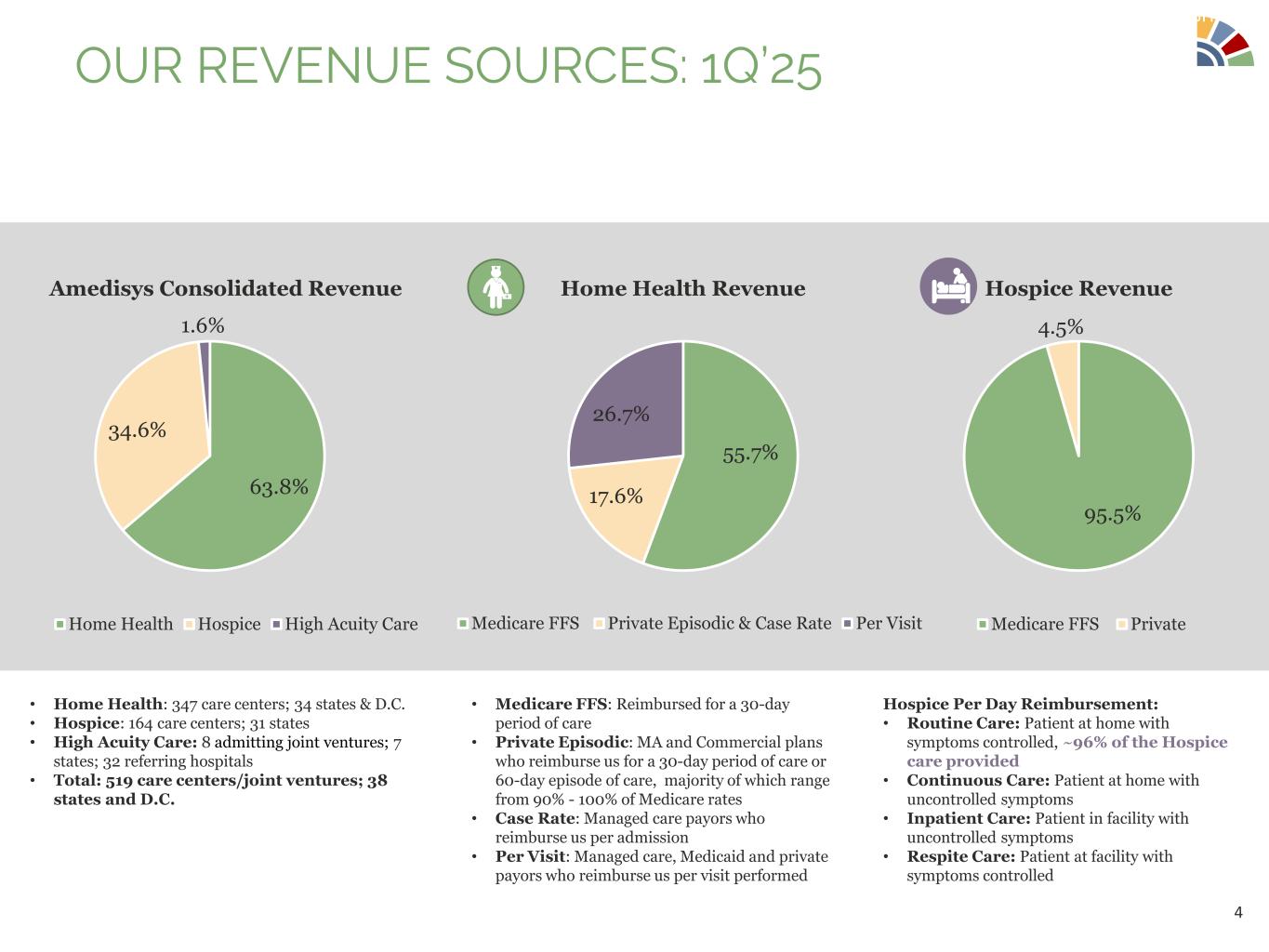Click the High Acuity Care legend marker

pos(276,624)
